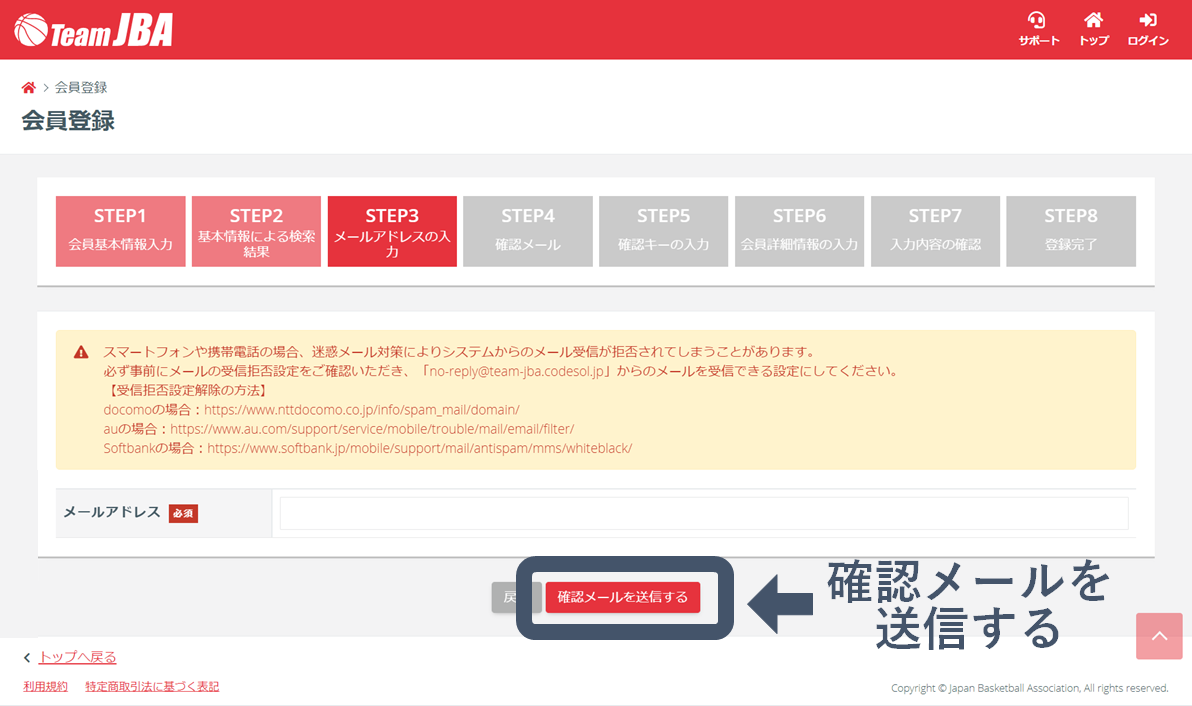1192x706 pixels.
Task: Open the Softbank antispam whiteblack URL
Action: coord(419,448)
